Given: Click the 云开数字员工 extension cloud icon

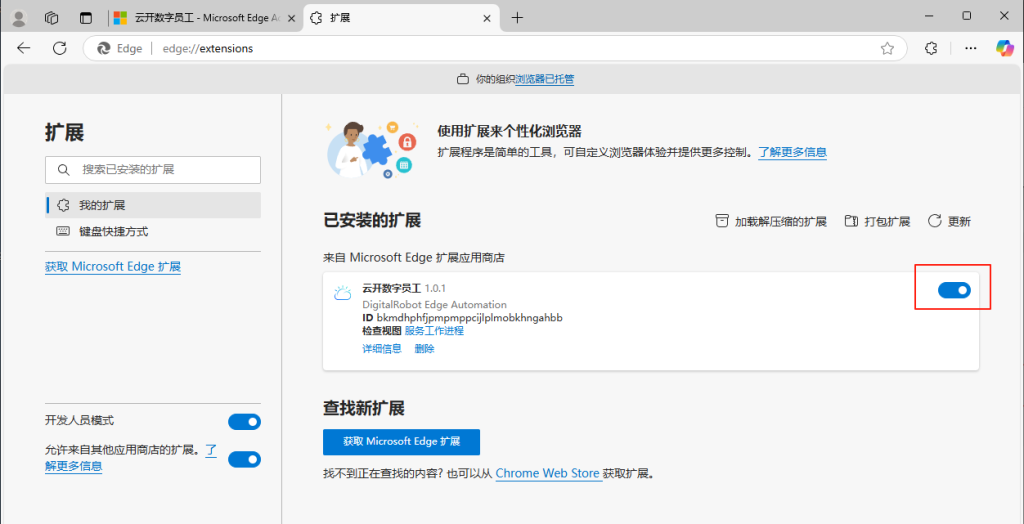Looking at the screenshot, I should pyautogui.click(x=343, y=293).
